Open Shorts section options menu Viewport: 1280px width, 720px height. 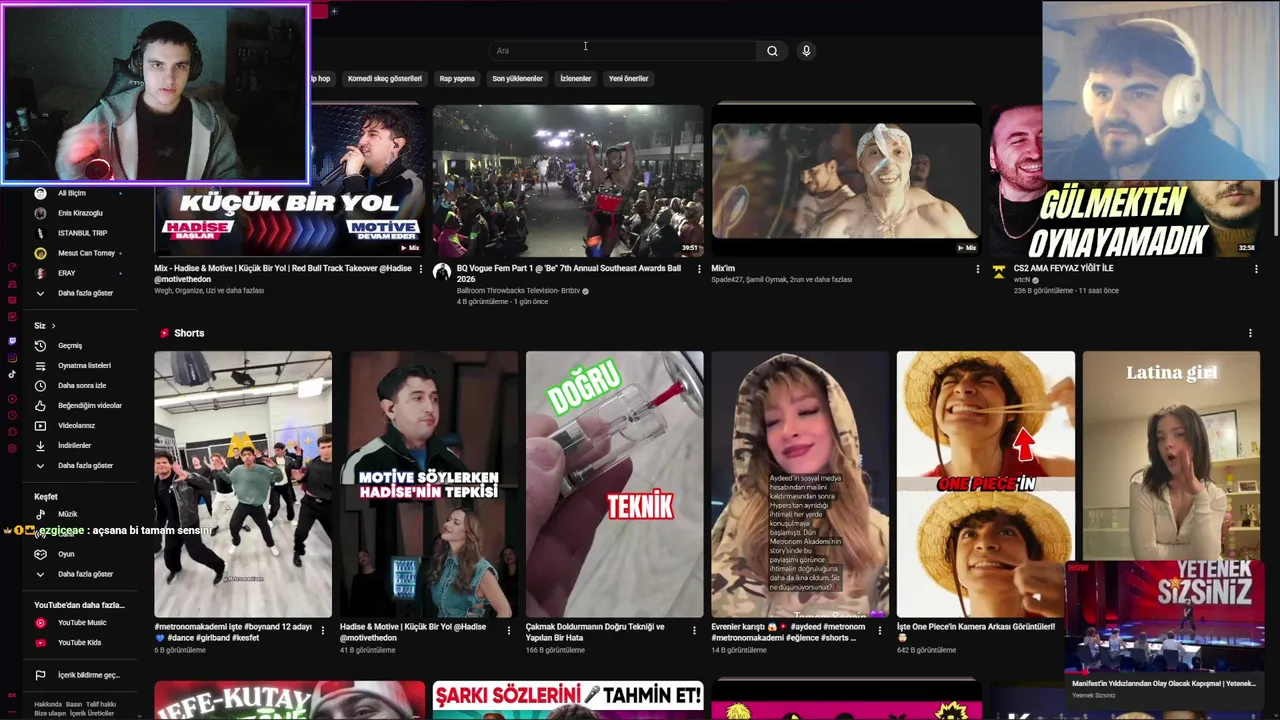[x=1250, y=333]
